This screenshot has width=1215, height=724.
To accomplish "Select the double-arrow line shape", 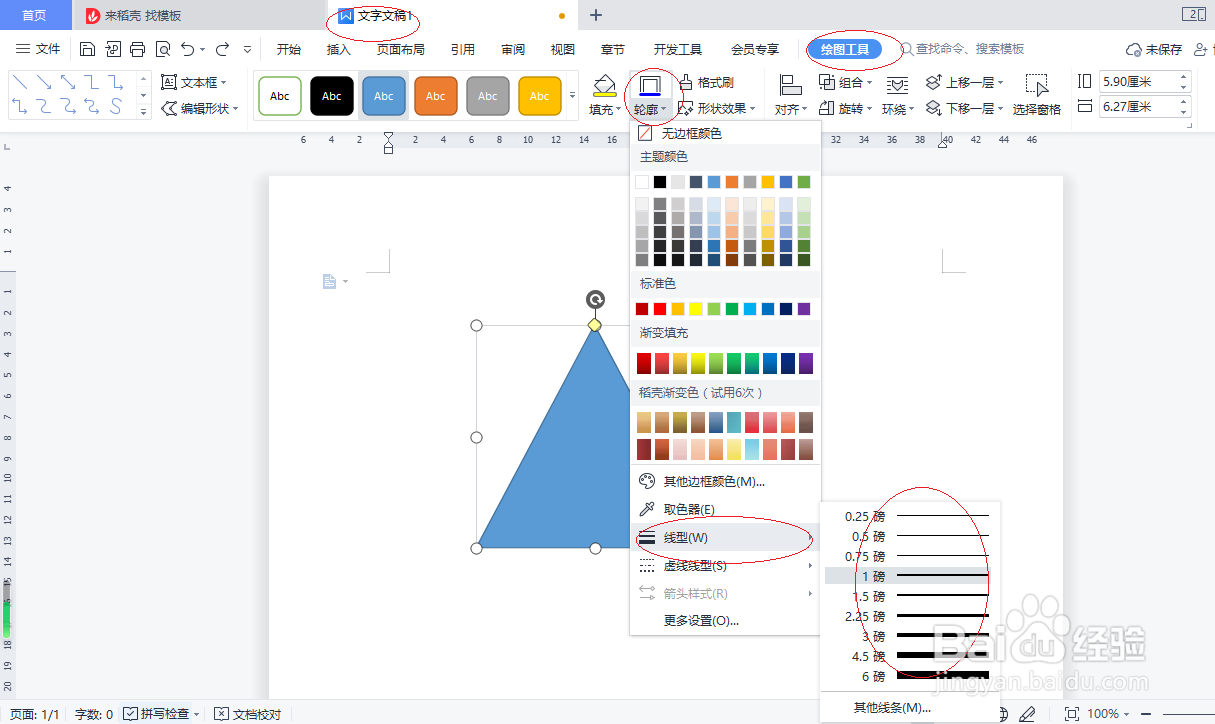I will click(68, 82).
